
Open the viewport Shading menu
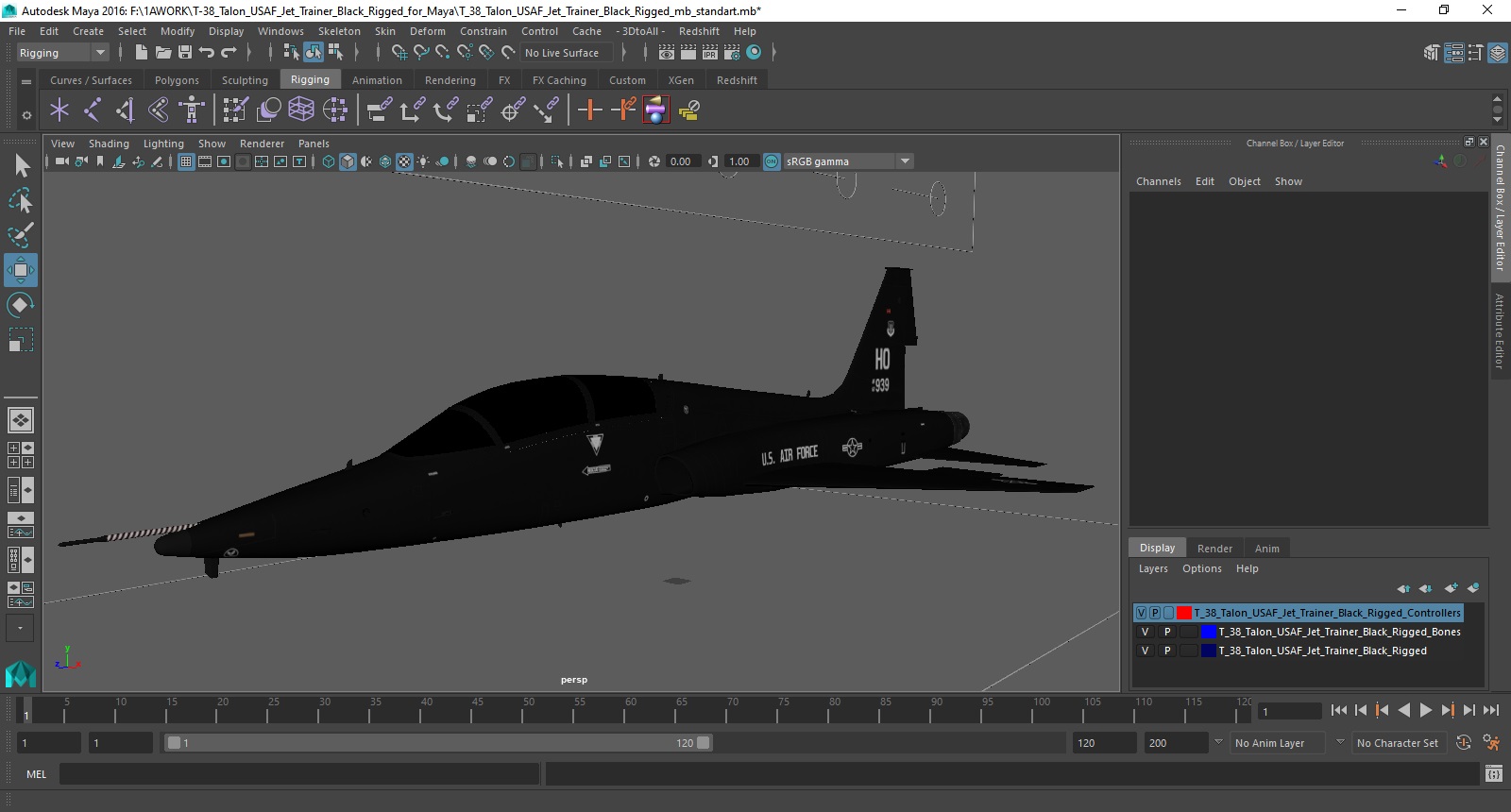pos(109,144)
